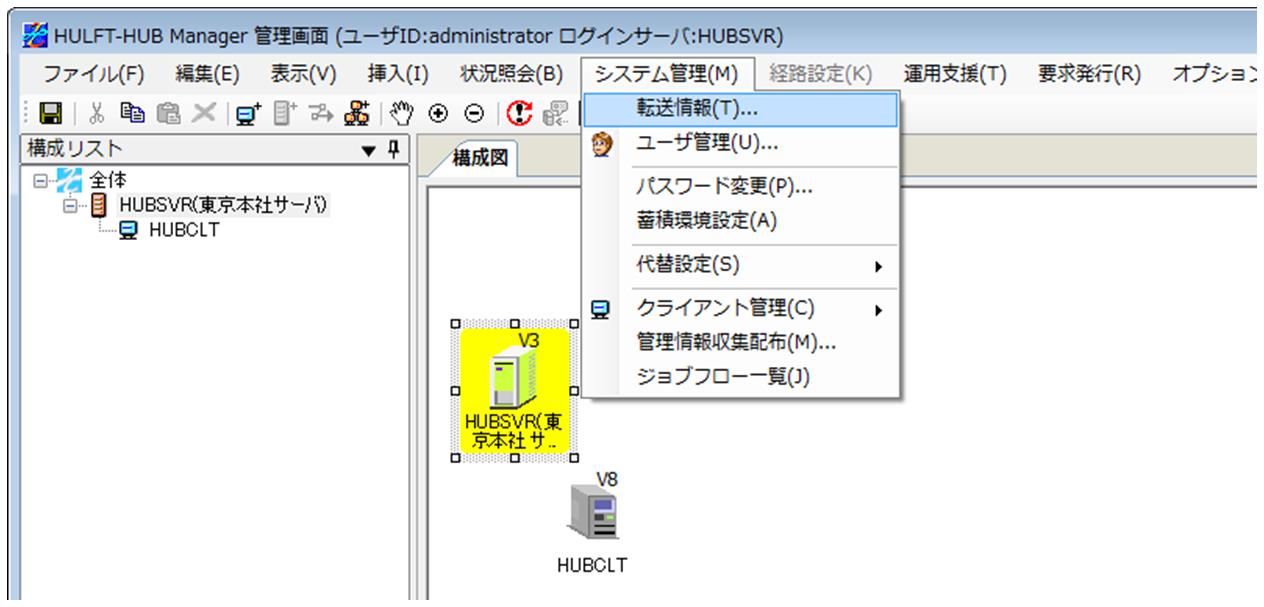Click the zoom in plus icon
The width and height of the screenshot is (1264, 607).
[x=436, y=113]
